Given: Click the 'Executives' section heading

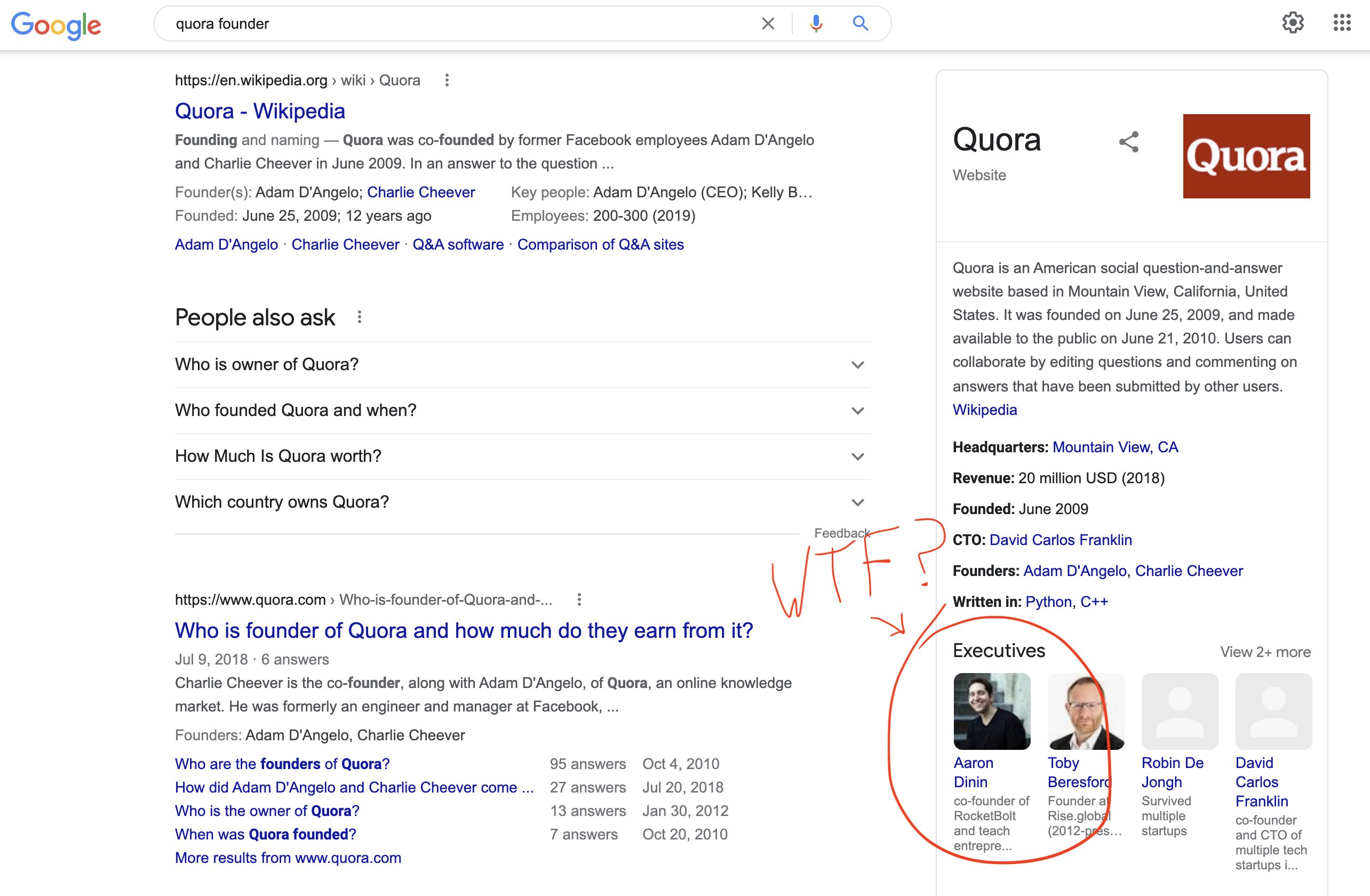Looking at the screenshot, I should click(x=999, y=651).
